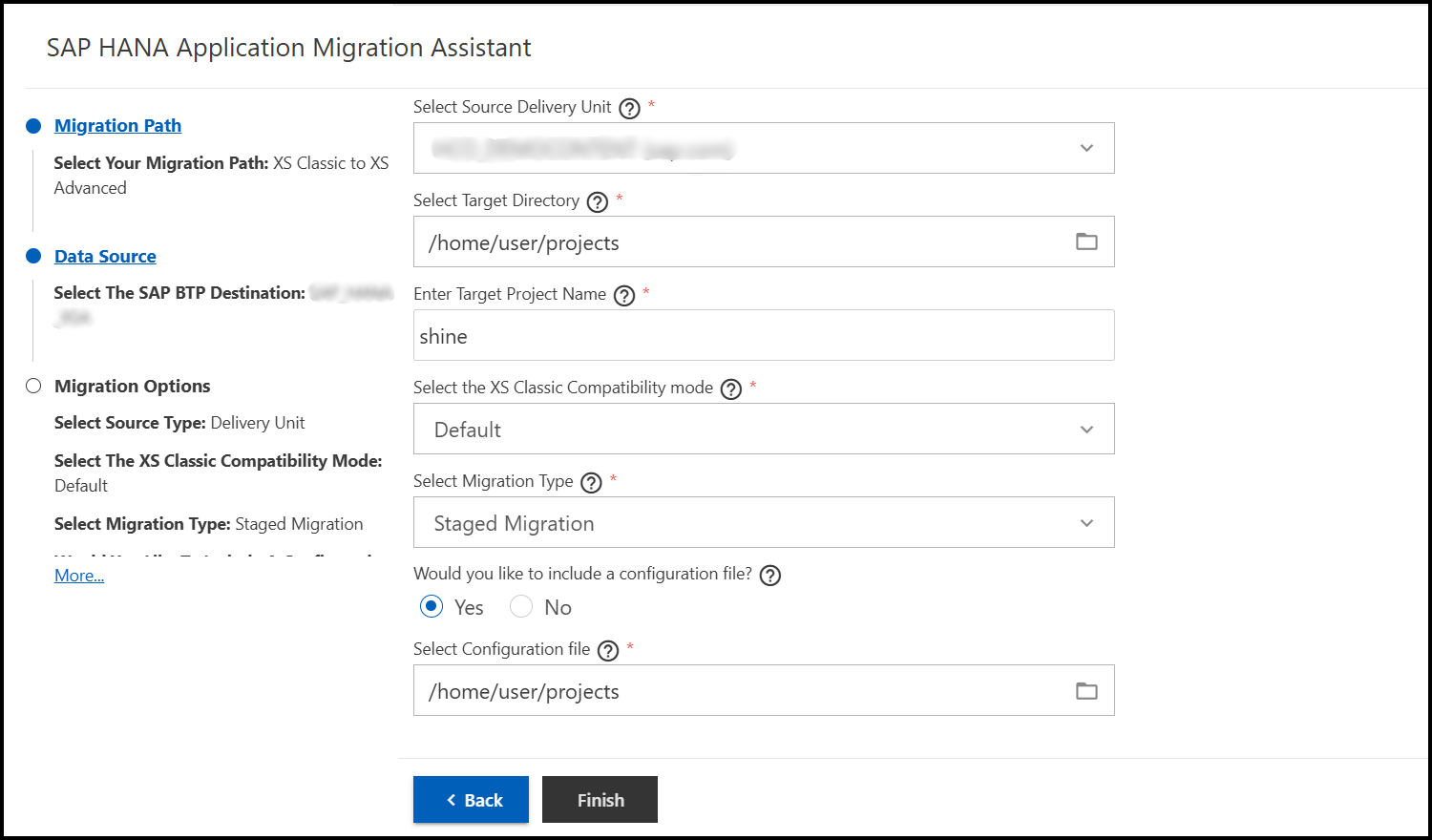
Task: Open help next to Select Configuration file
Action: click(608, 650)
